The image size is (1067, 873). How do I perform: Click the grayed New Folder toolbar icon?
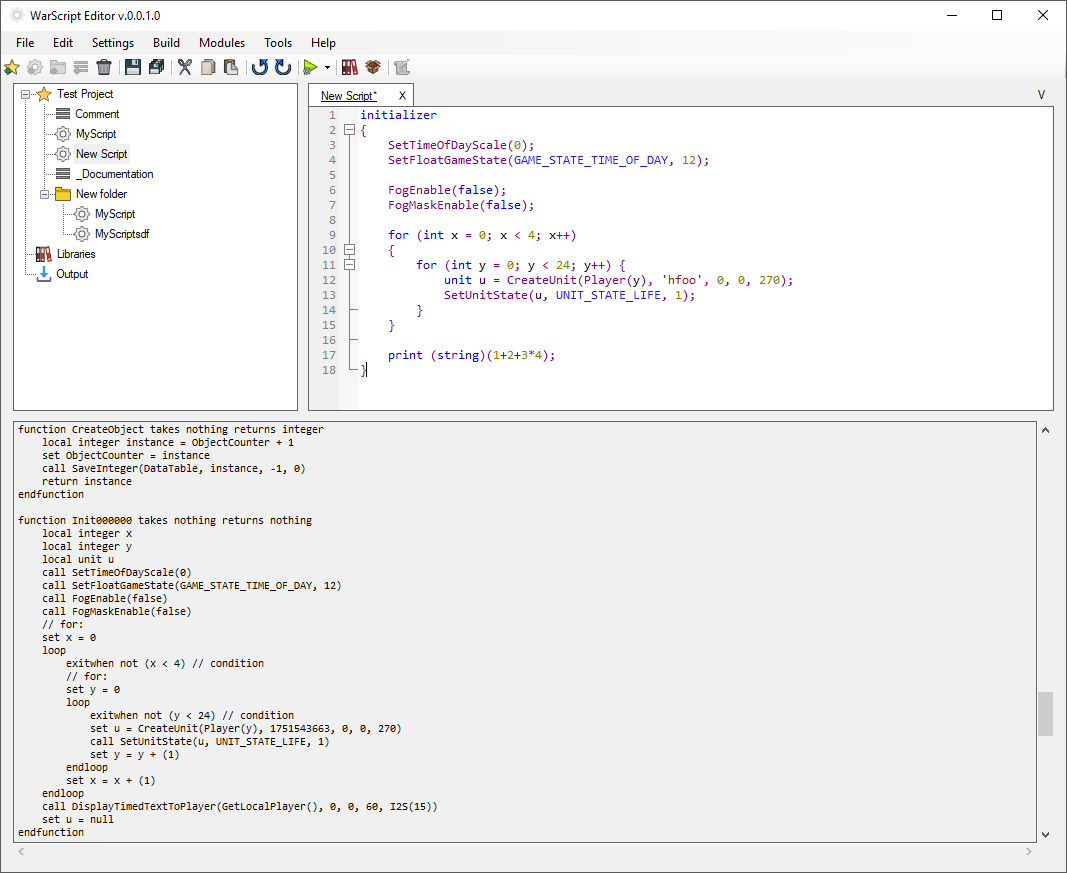[58, 67]
